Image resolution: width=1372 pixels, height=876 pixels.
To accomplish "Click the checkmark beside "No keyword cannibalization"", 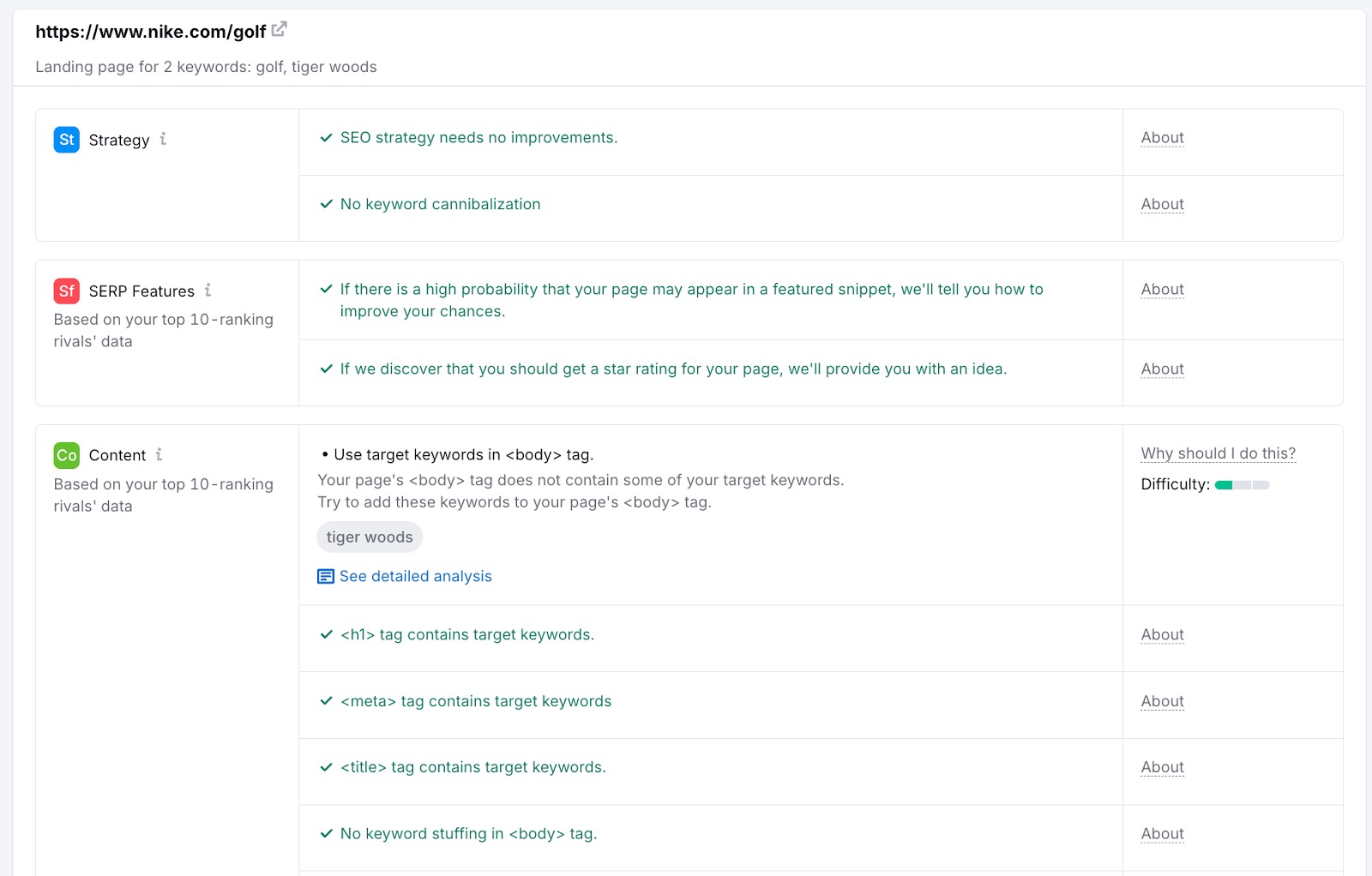I will pos(326,204).
